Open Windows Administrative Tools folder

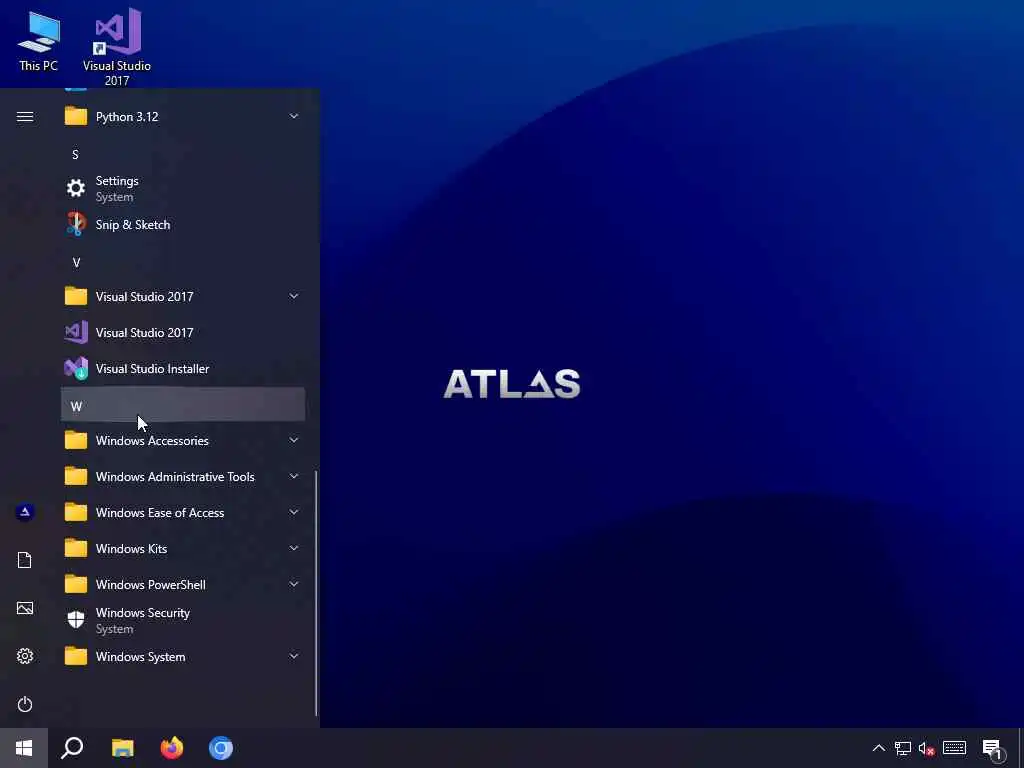pos(183,477)
